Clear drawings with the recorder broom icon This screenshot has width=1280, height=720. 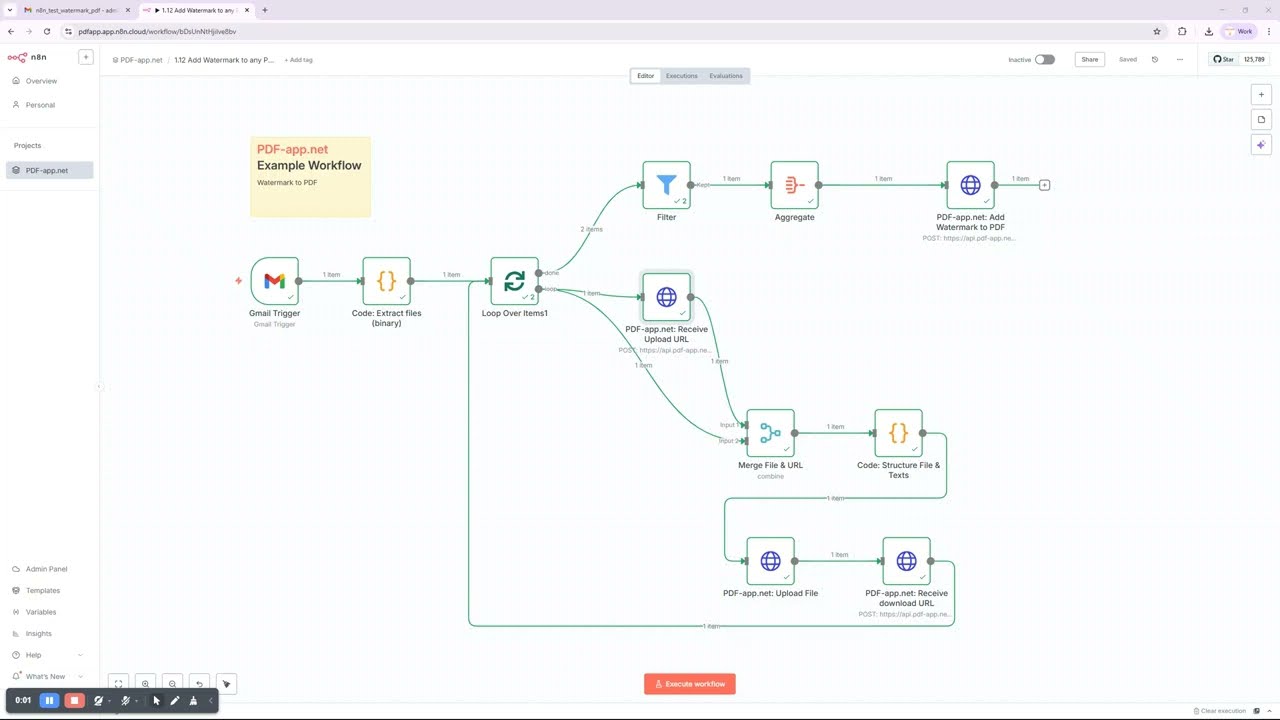point(193,700)
